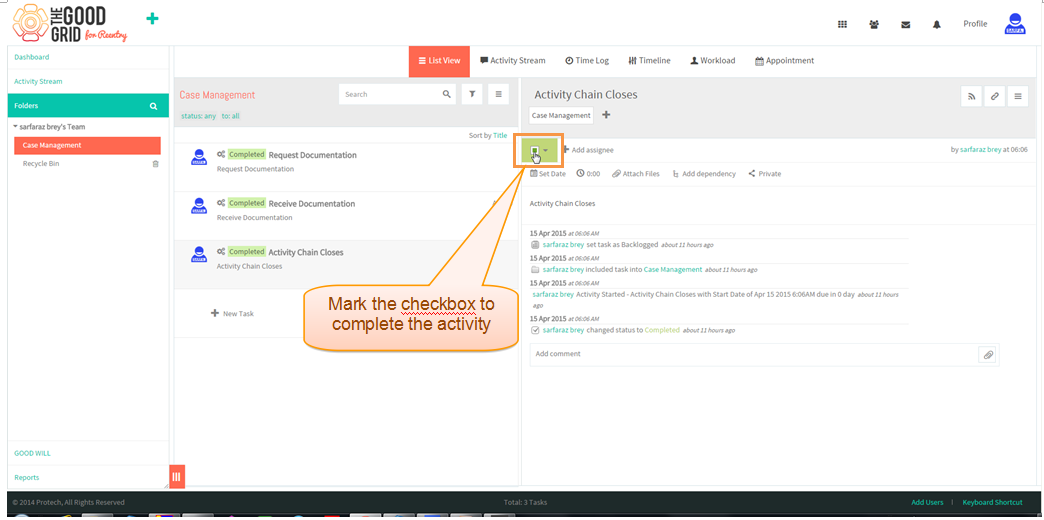1044x520 pixels.
Task: Click the 0:00 time tracker
Action: [x=589, y=174]
